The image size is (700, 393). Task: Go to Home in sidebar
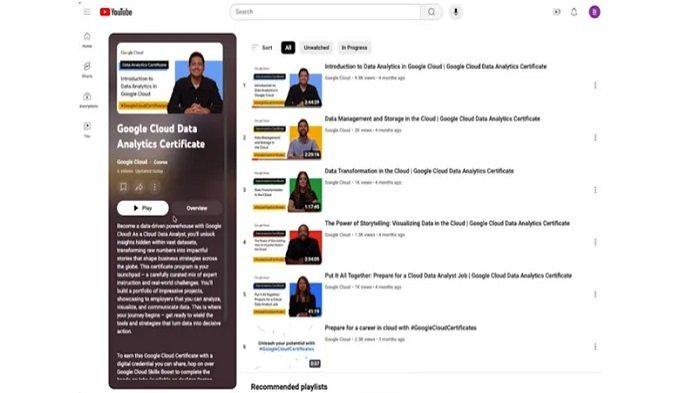(87, 40)
